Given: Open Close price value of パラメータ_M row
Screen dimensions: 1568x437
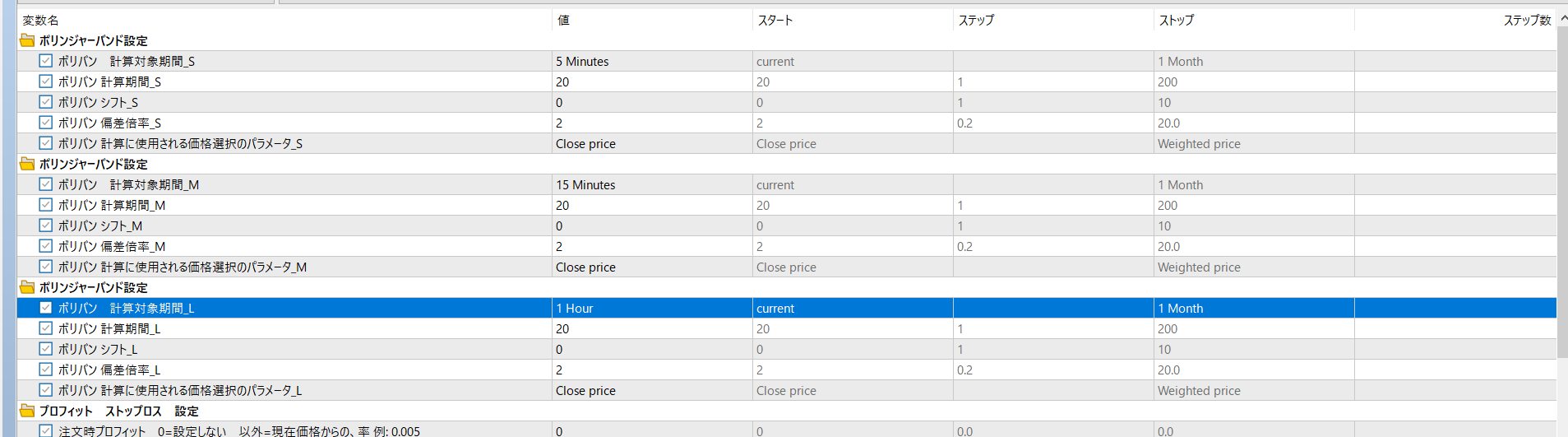Looking at the screenshot, I should pyautogui.click(x=652, y=267).
